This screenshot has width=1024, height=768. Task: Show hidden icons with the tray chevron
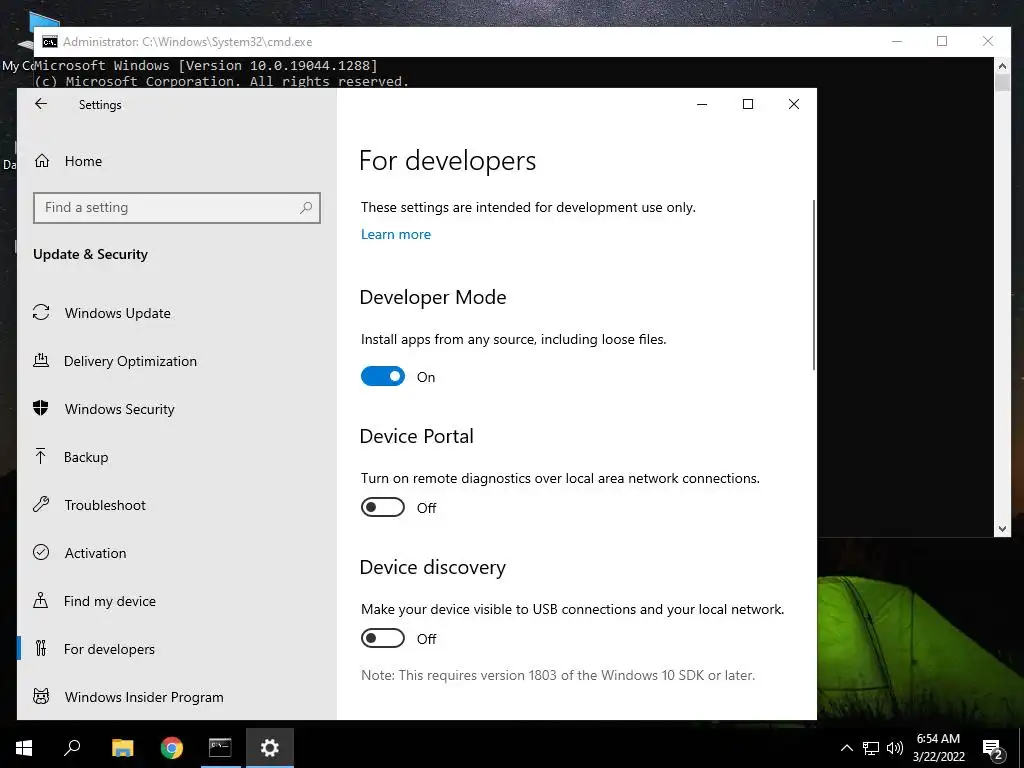846,748
